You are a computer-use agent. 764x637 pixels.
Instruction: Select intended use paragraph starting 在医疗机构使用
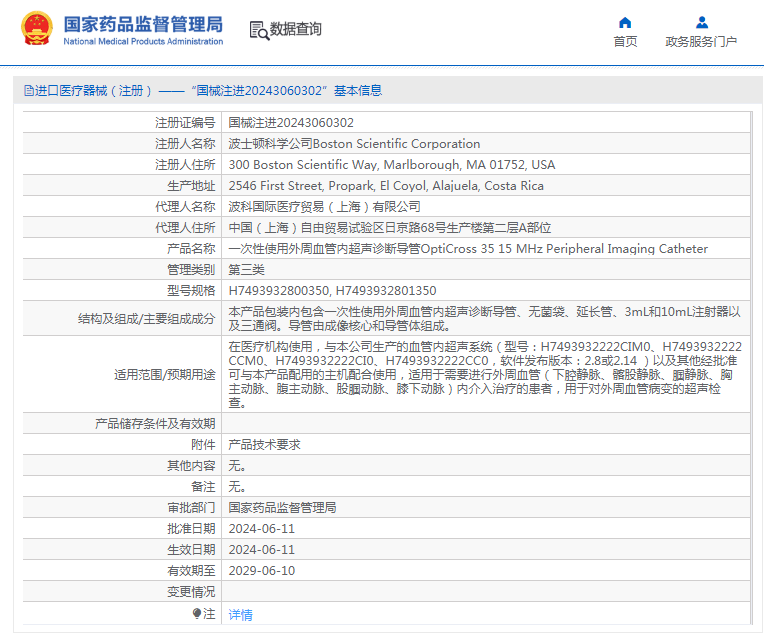point(485,374)
